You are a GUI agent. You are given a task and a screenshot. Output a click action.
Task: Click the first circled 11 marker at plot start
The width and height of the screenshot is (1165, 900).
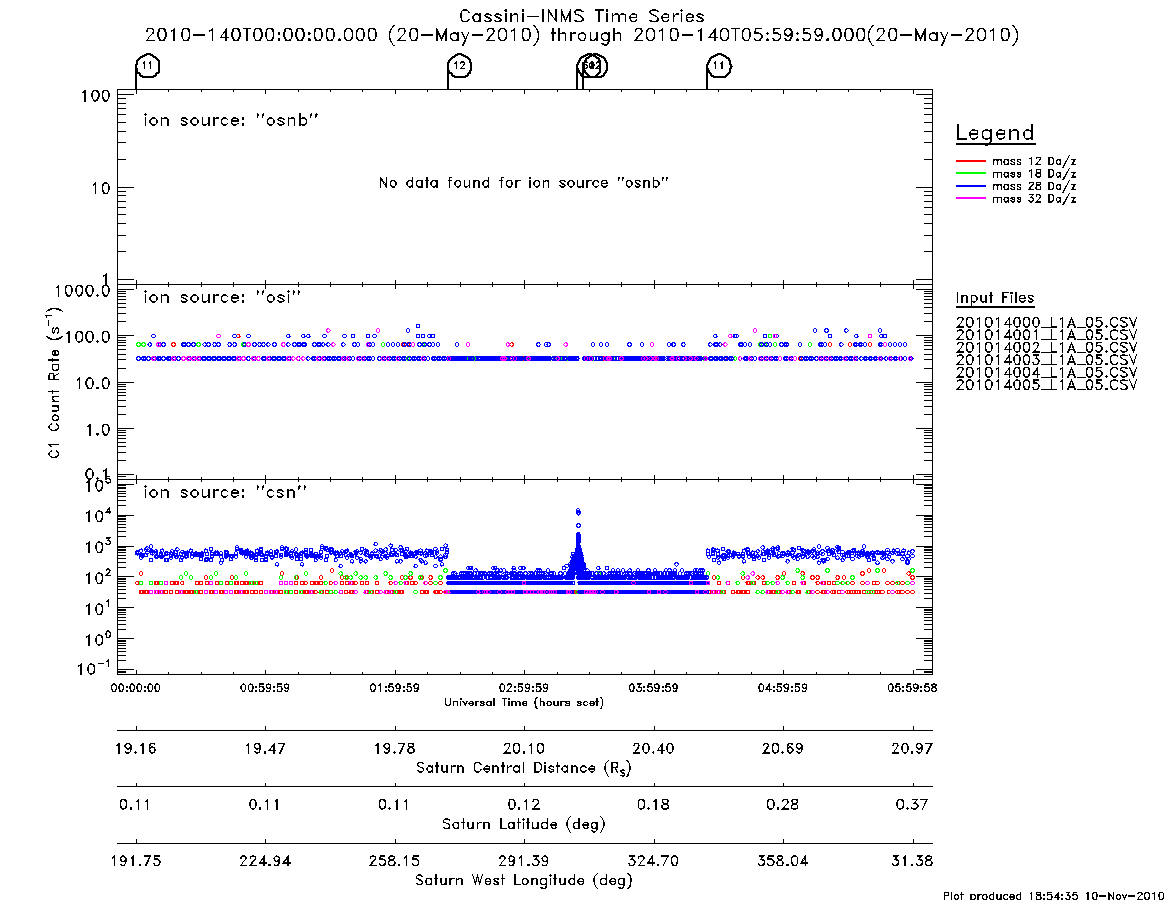coord(148,66)
